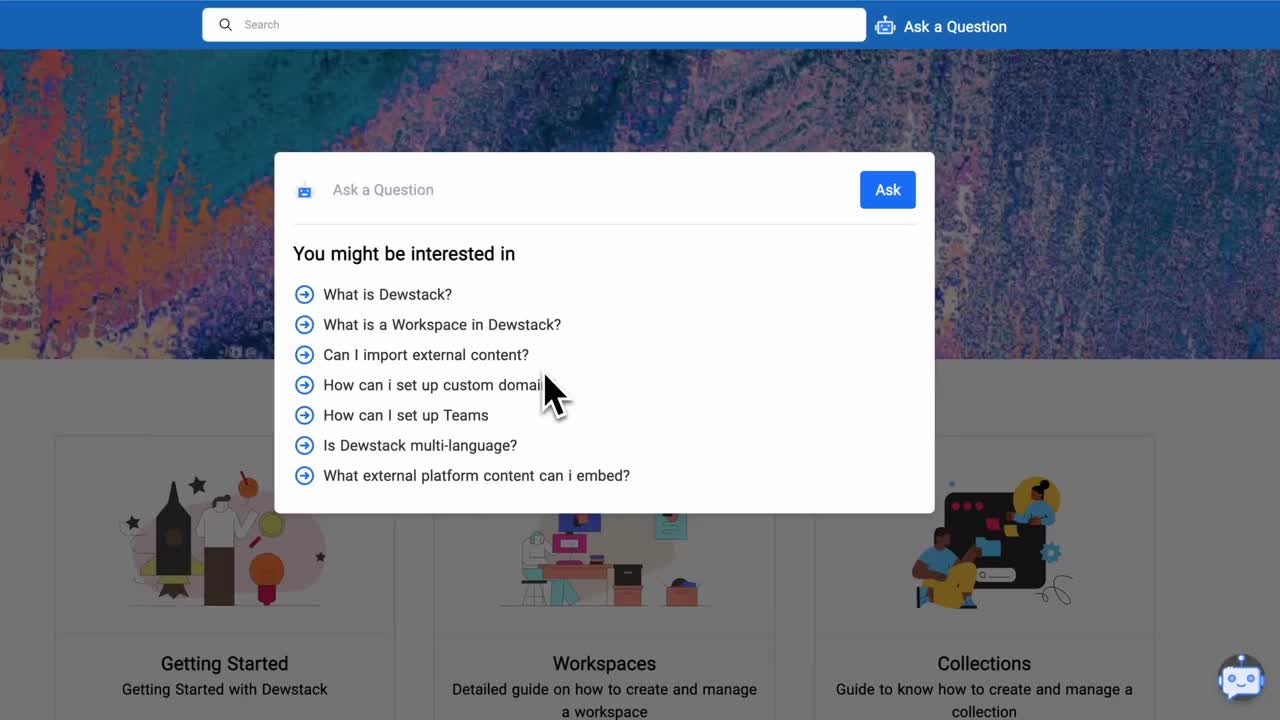Click the arrow for 'What is a Workspace in Dewstack?'
The image size is (1280, 720).
pyautogui.click(x=304, y=324)
